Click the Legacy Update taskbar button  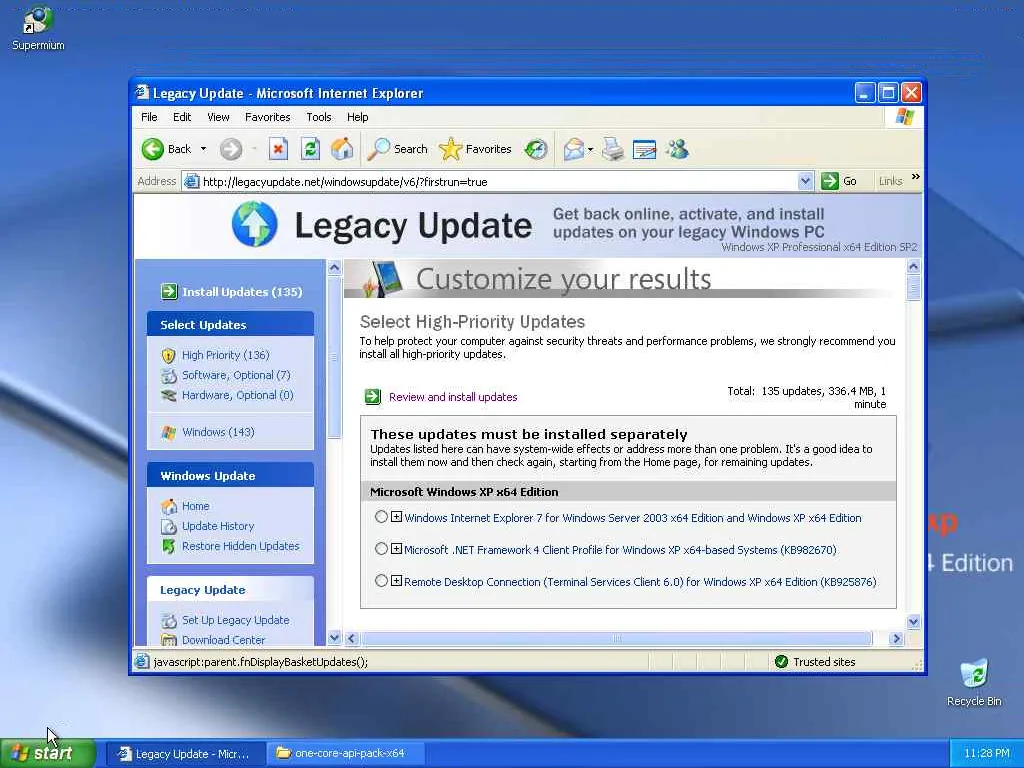pos(185,754)
